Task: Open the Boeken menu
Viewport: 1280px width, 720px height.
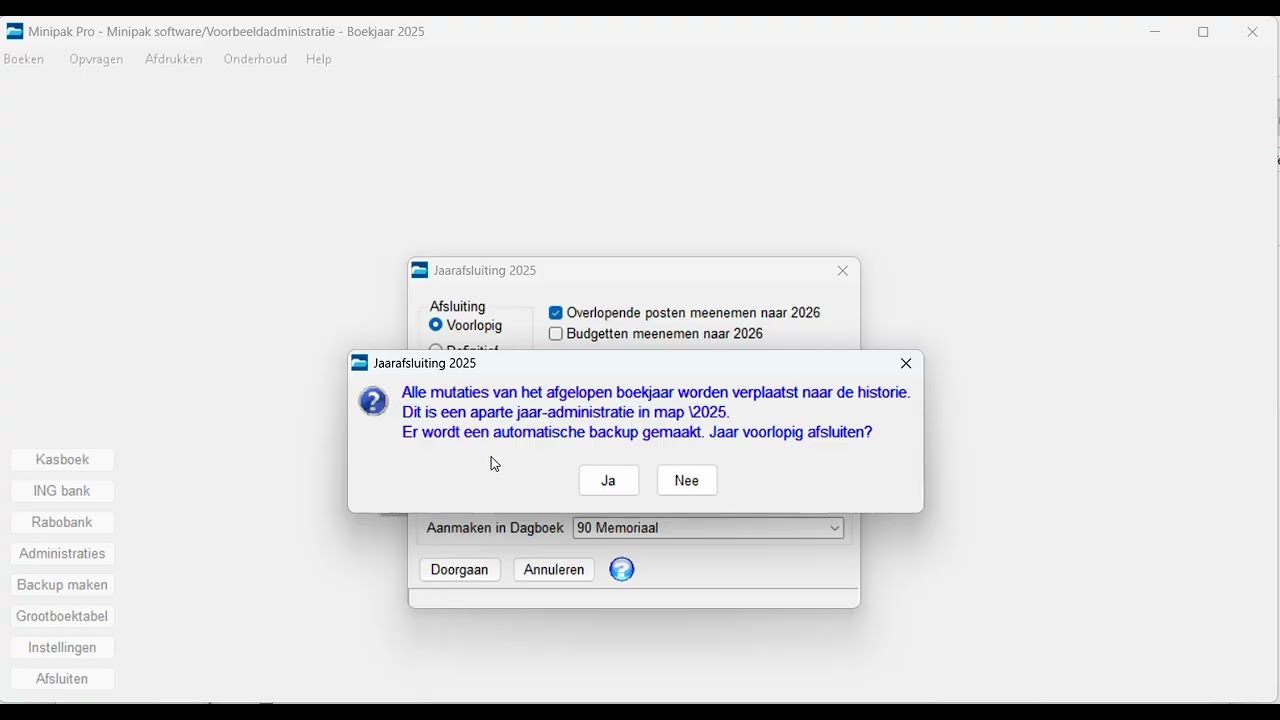Action: [24, 60]
